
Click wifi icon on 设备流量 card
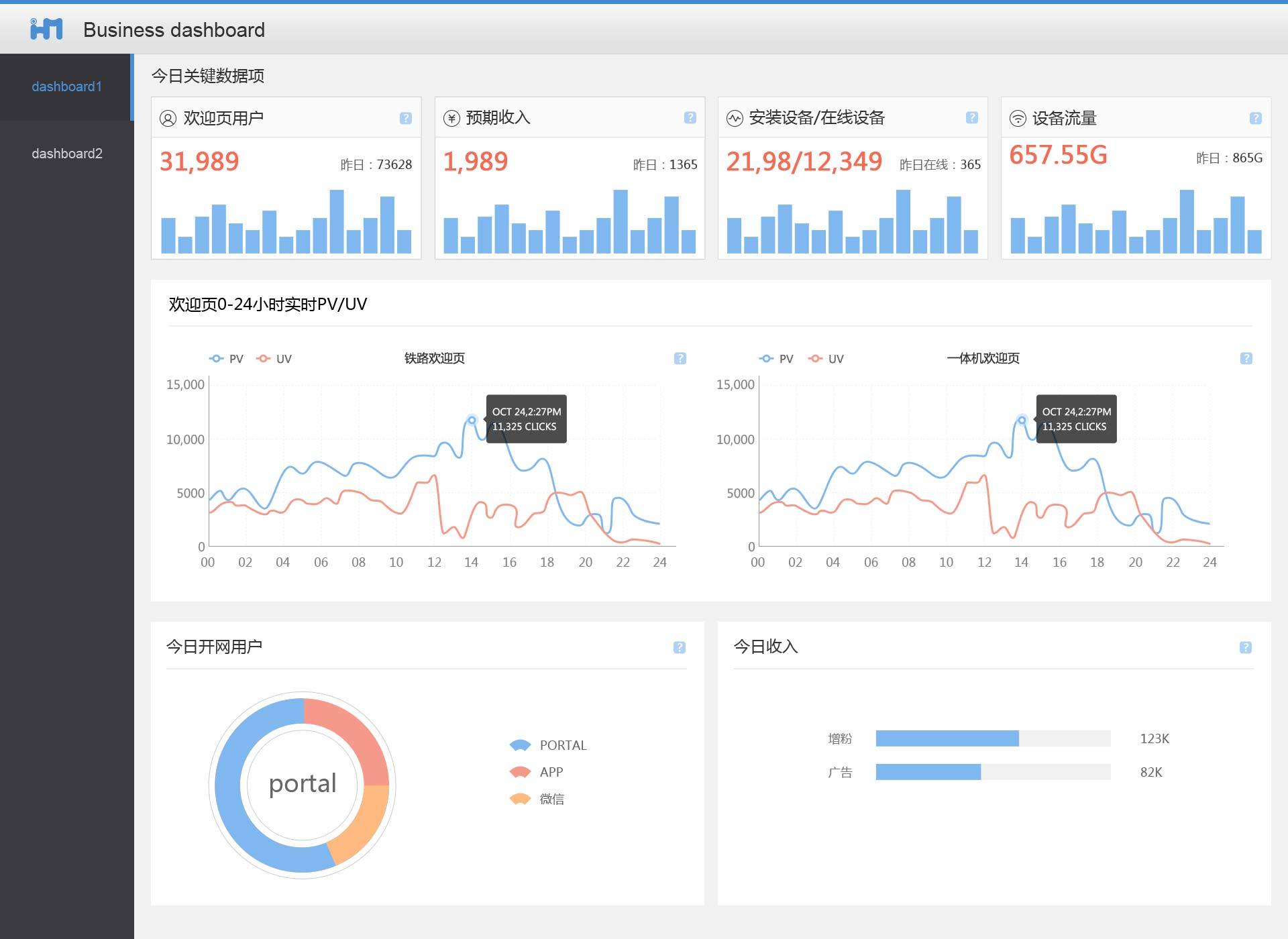coord(1018,119)
